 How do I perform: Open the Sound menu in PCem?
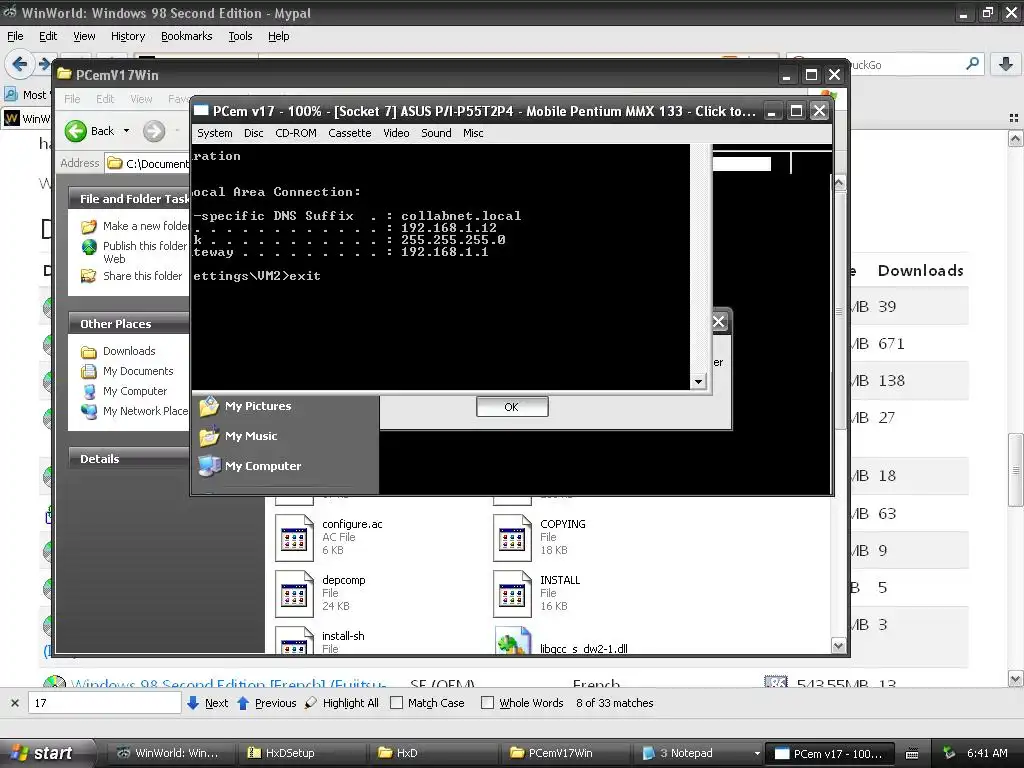tap(436, 133)
